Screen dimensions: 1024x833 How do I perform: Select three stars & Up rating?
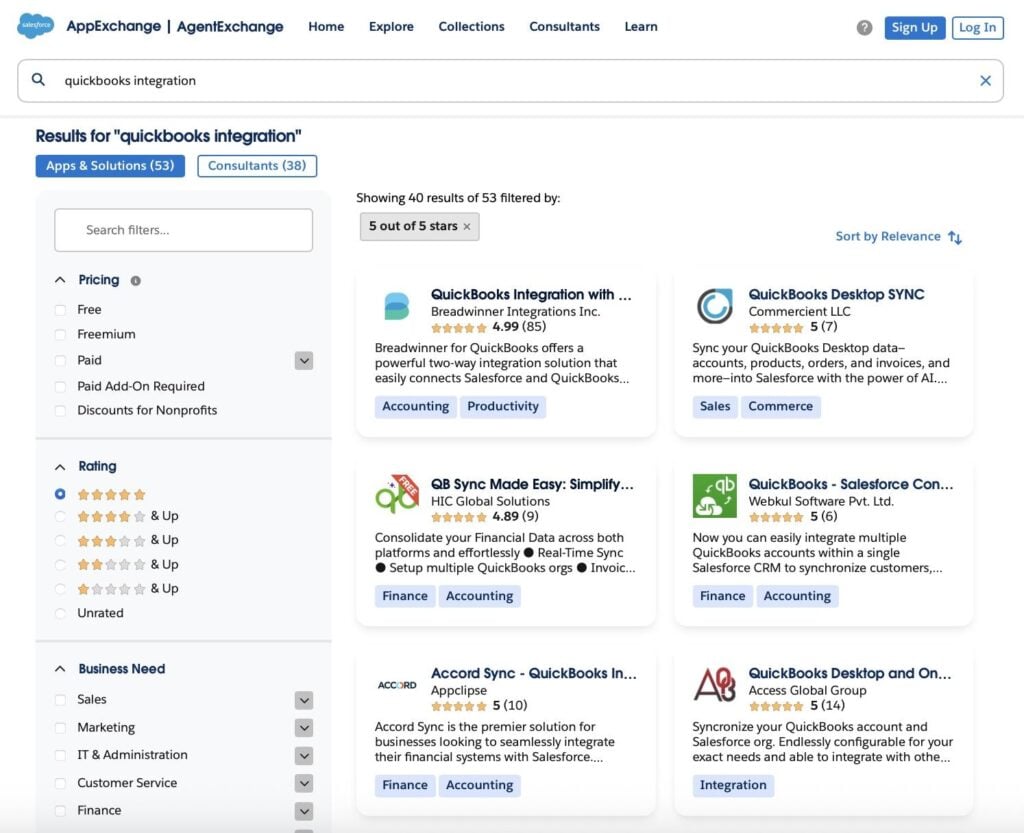point(60,541)
